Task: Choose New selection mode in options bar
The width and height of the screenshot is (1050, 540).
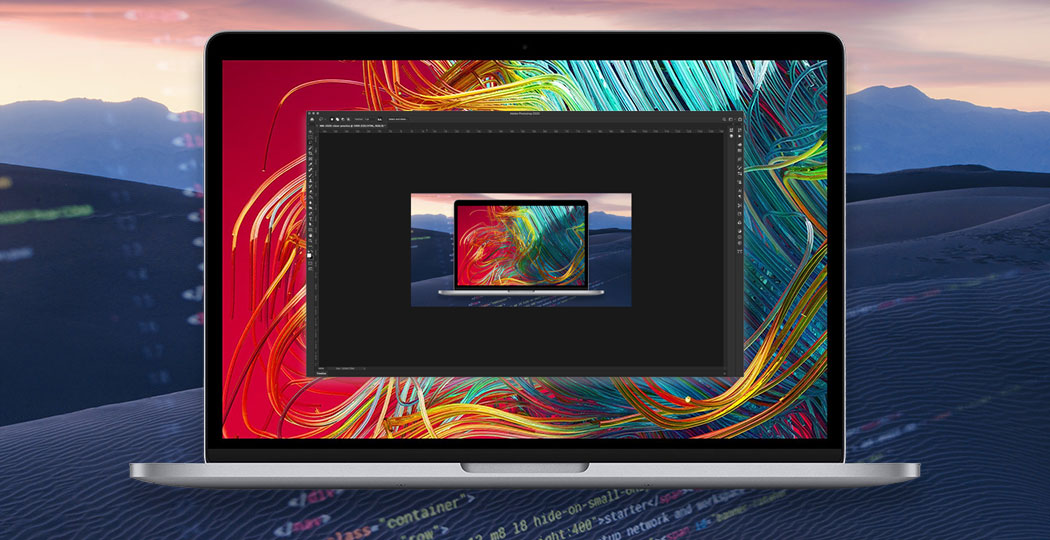Action: pyautogui.click(x=331, y=119)
